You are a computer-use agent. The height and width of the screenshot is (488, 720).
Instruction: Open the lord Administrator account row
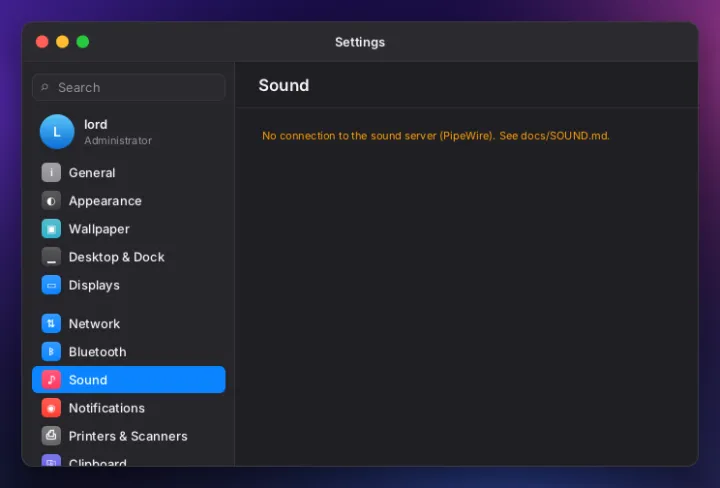click(x=129, y=132)
